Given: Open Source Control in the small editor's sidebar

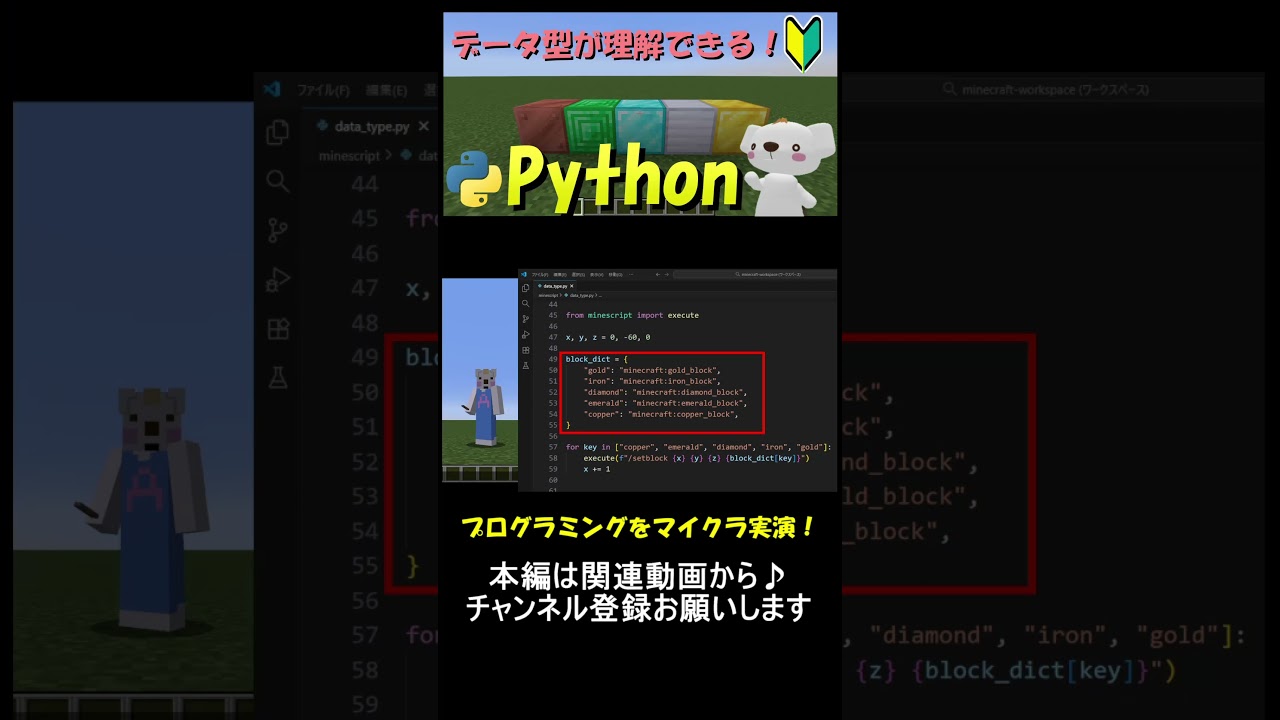Looking at the screenshot, I should (526, 319).
